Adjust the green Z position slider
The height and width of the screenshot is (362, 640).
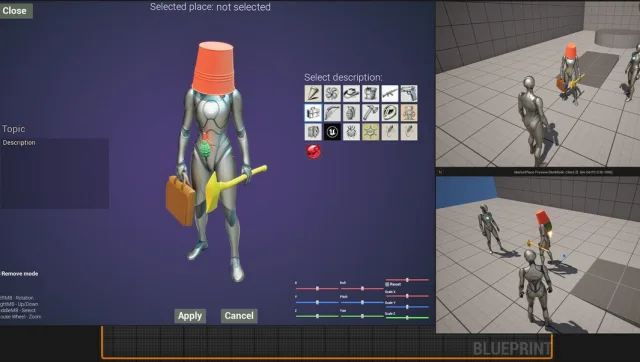tap(317, 316)
